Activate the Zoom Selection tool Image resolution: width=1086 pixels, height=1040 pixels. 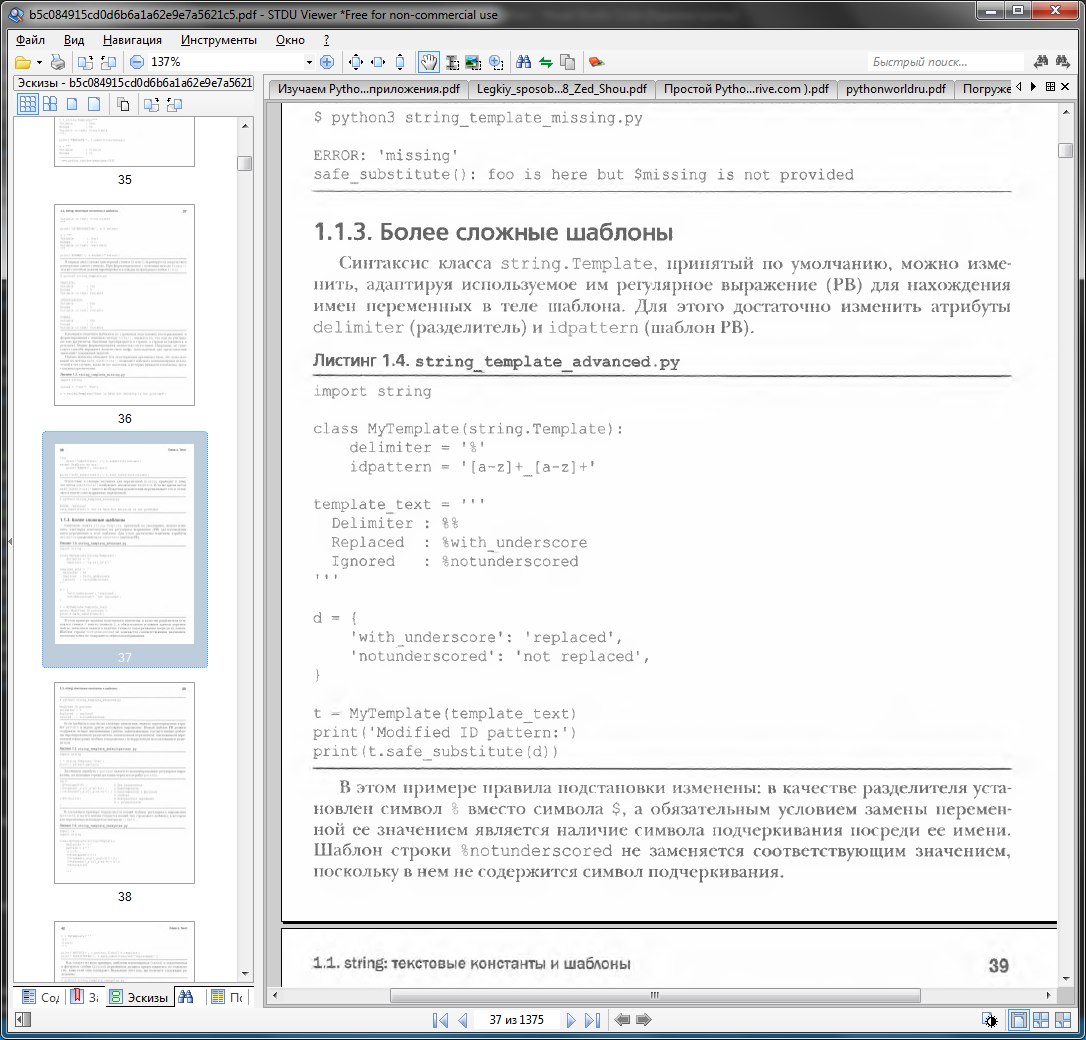coord(496,62)
